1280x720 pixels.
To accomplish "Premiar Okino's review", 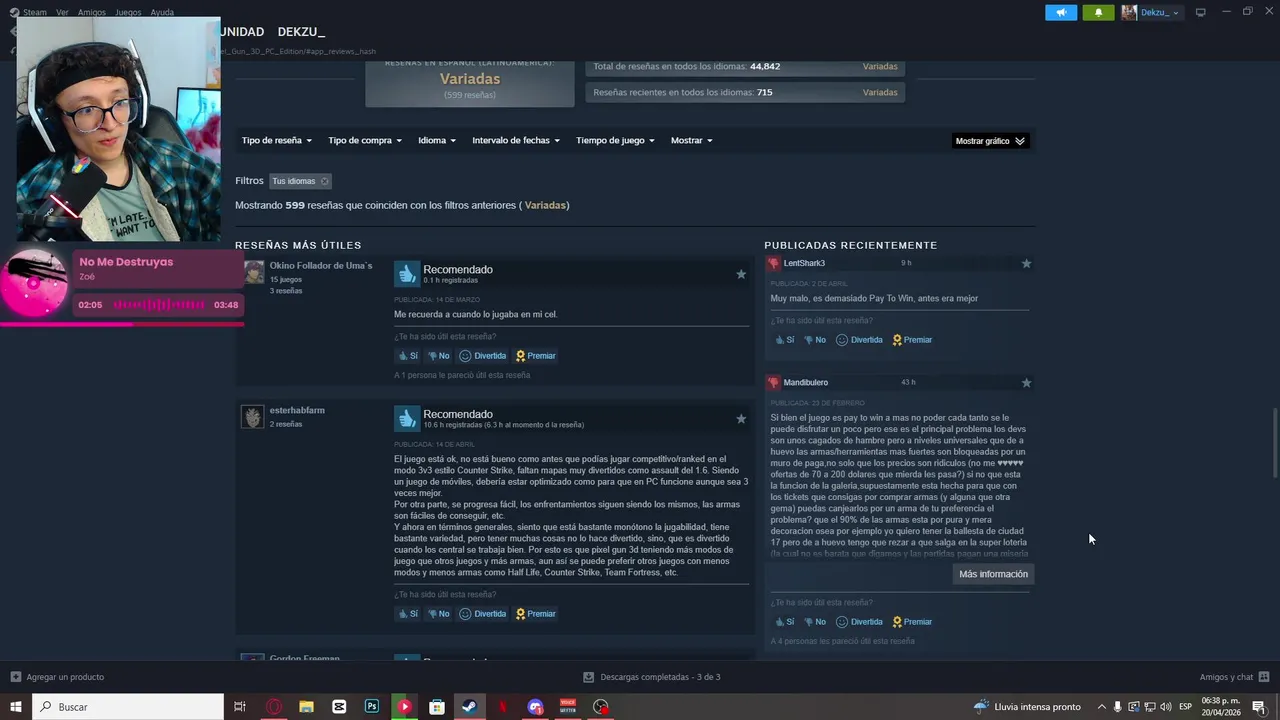I will [535, 356].
